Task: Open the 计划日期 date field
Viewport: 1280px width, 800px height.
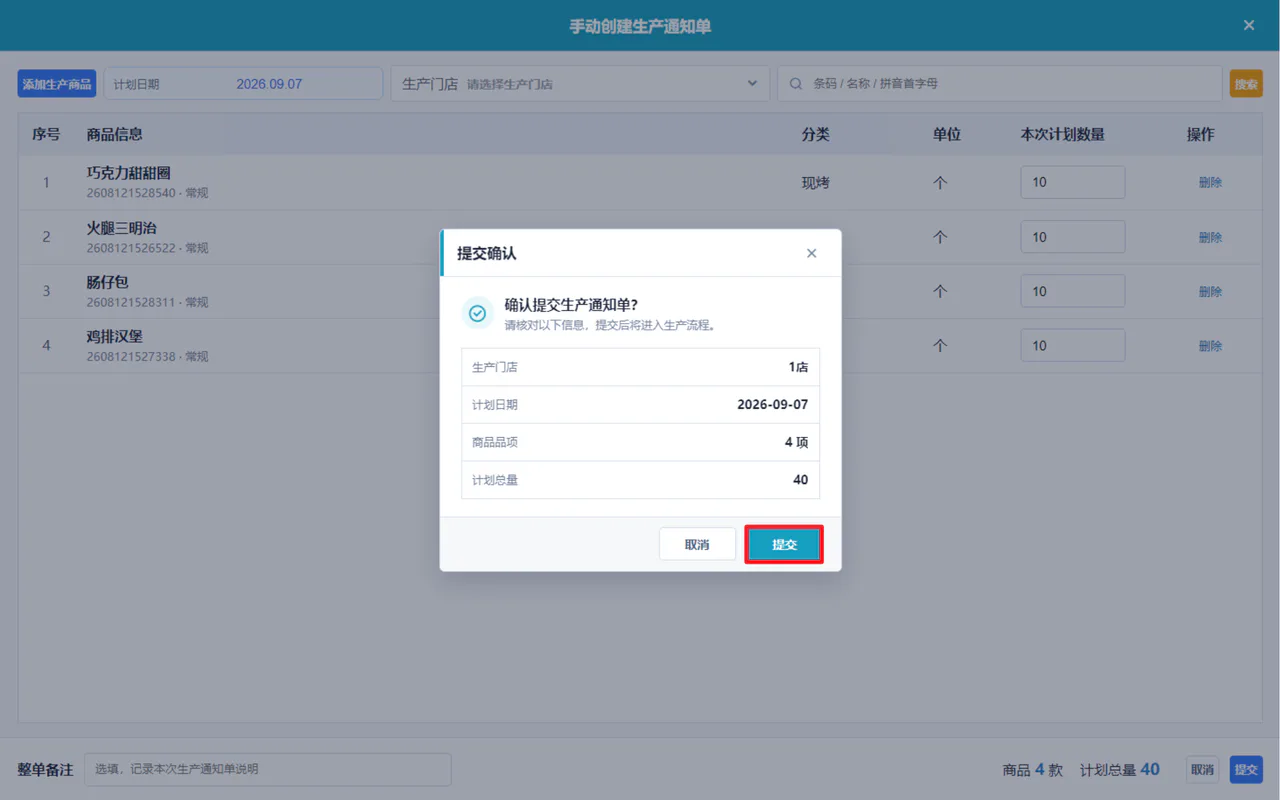Action: [243, 84]
